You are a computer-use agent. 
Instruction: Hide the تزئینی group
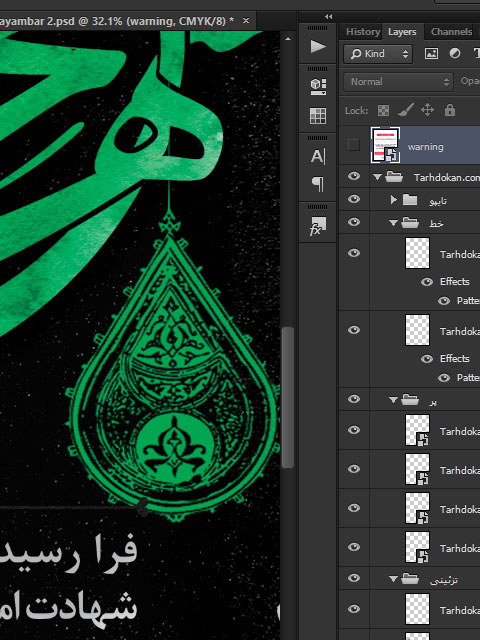354,578
